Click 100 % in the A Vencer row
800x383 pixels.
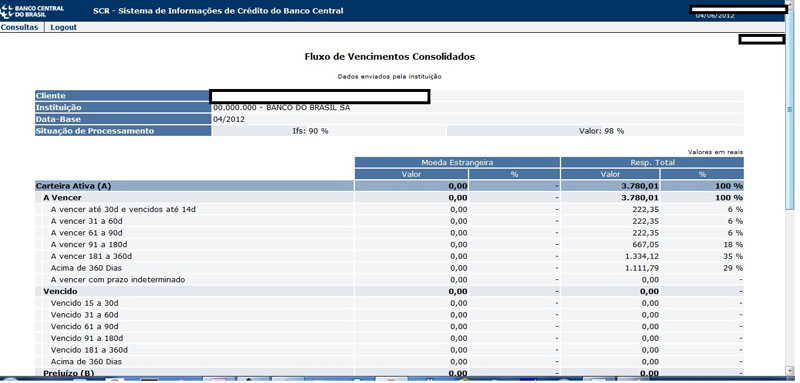click(x=729, y=198)
